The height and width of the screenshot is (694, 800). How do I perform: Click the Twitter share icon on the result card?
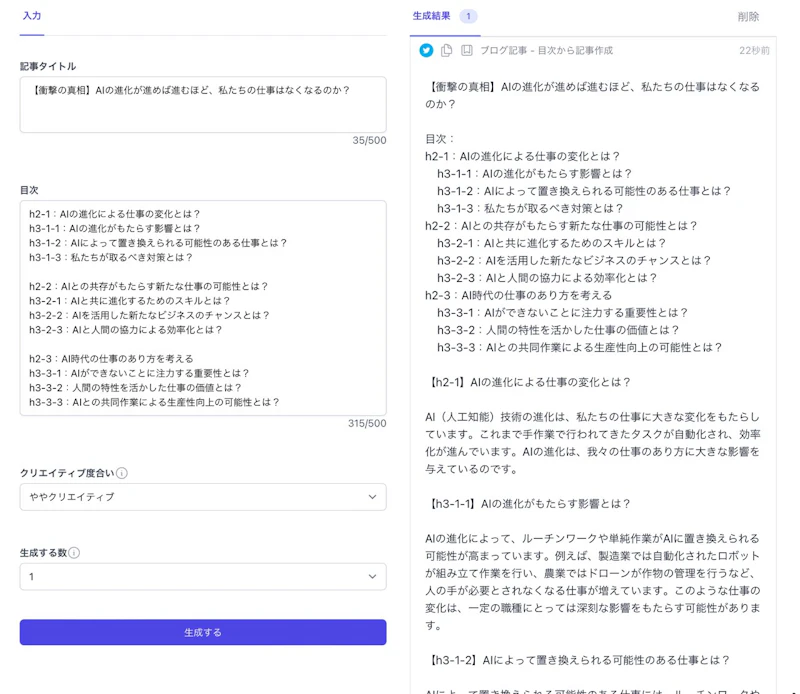[426, 48]
